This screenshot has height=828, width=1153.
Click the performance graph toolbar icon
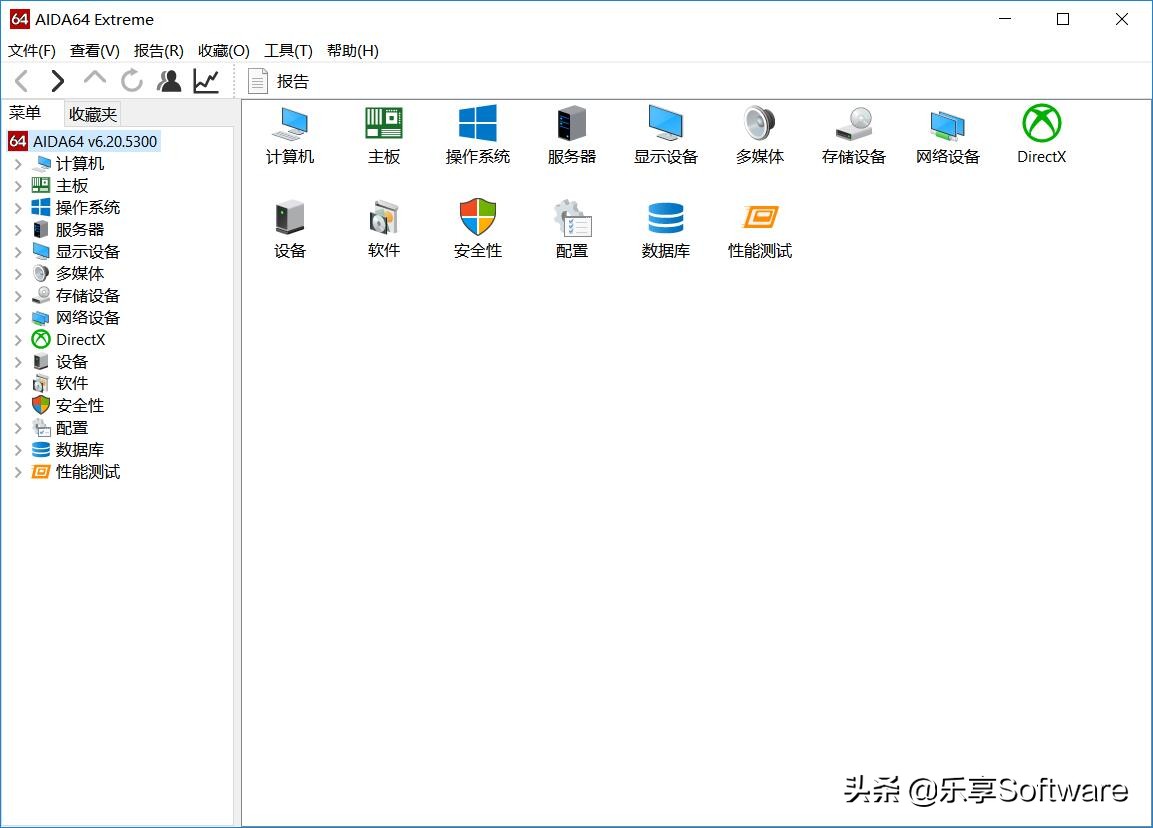pyautogui.click(x=206, y=81)
